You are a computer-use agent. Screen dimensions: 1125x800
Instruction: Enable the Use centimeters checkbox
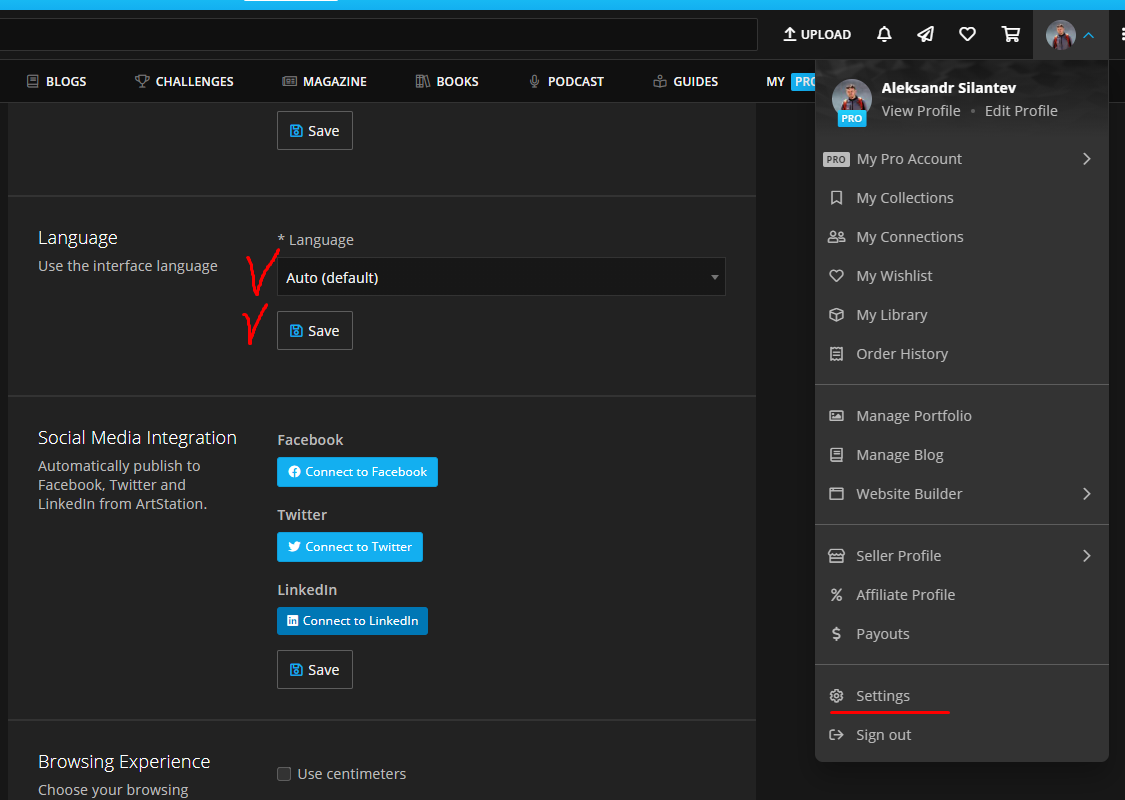pos(284,774)
